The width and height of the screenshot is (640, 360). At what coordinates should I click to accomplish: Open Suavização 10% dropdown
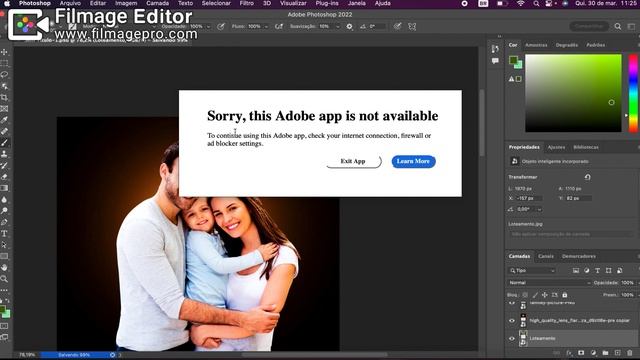click(338, 27)
